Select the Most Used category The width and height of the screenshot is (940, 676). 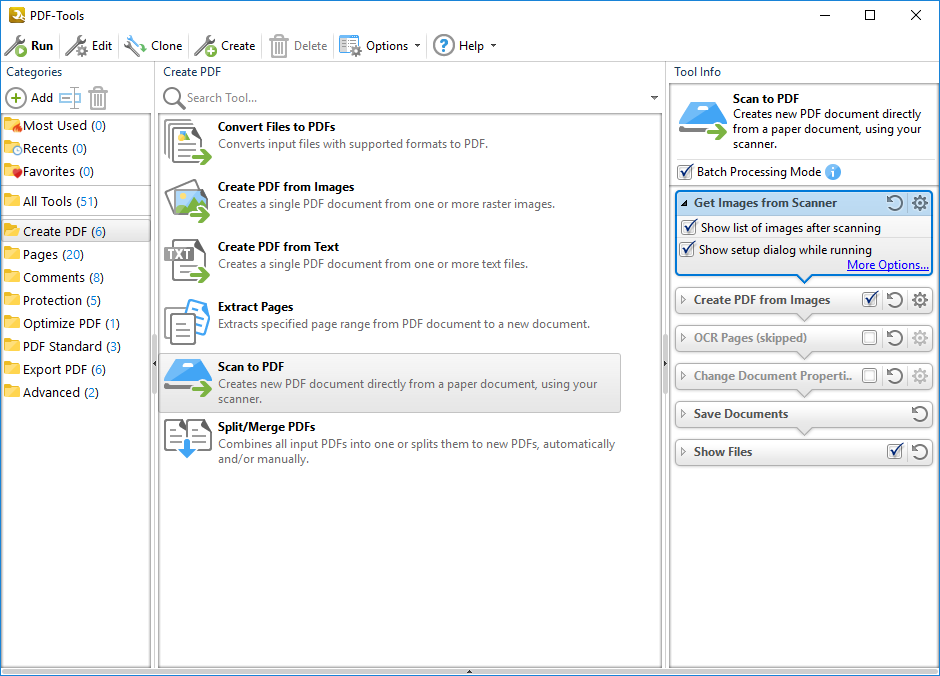click(x=76, y=125)
